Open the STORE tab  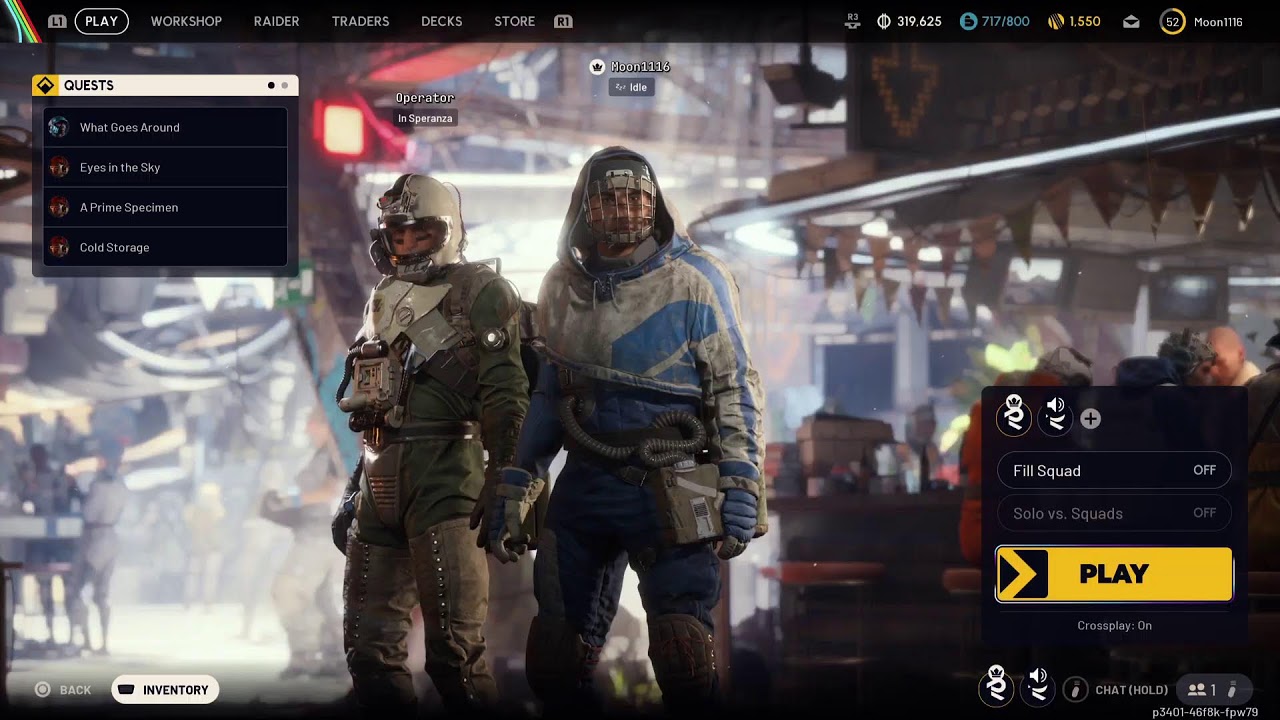pos(514,21)
